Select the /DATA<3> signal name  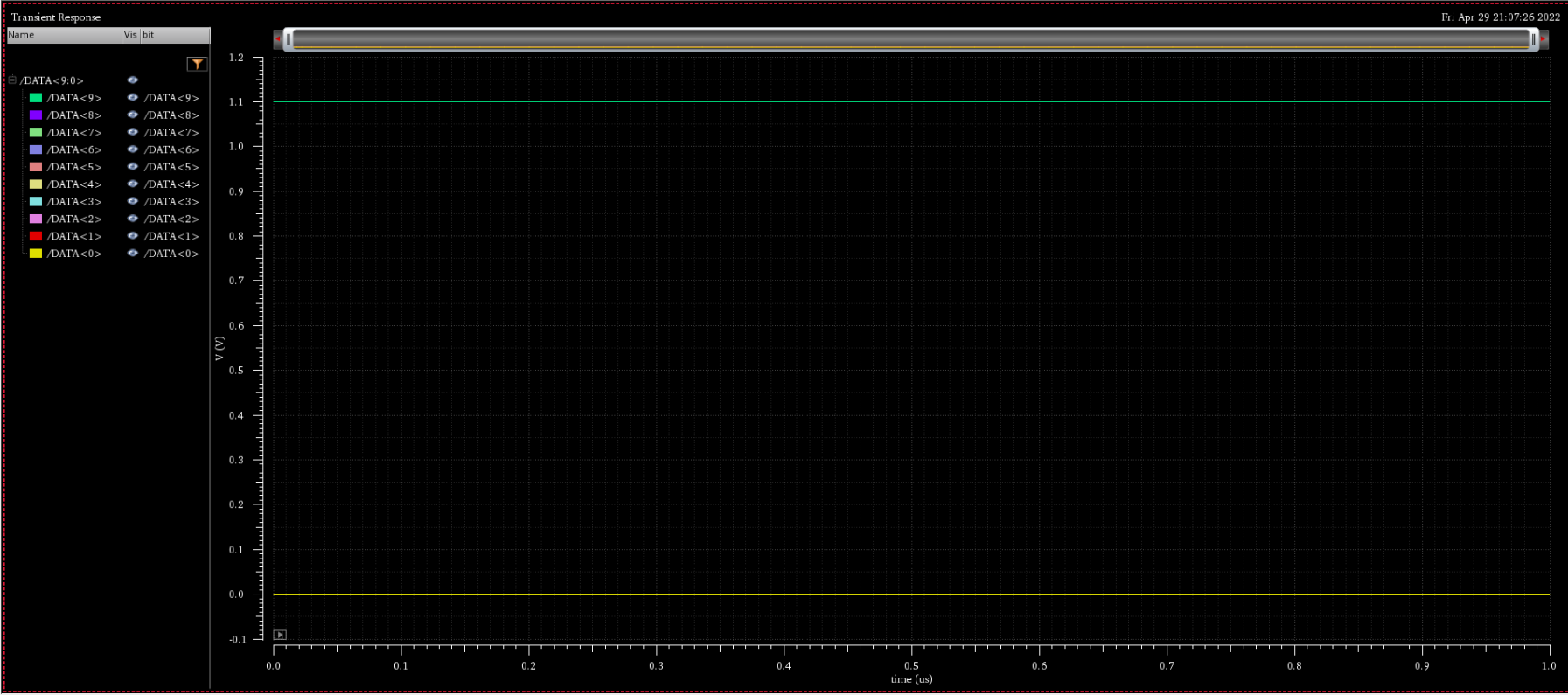[x=74, y=202]
